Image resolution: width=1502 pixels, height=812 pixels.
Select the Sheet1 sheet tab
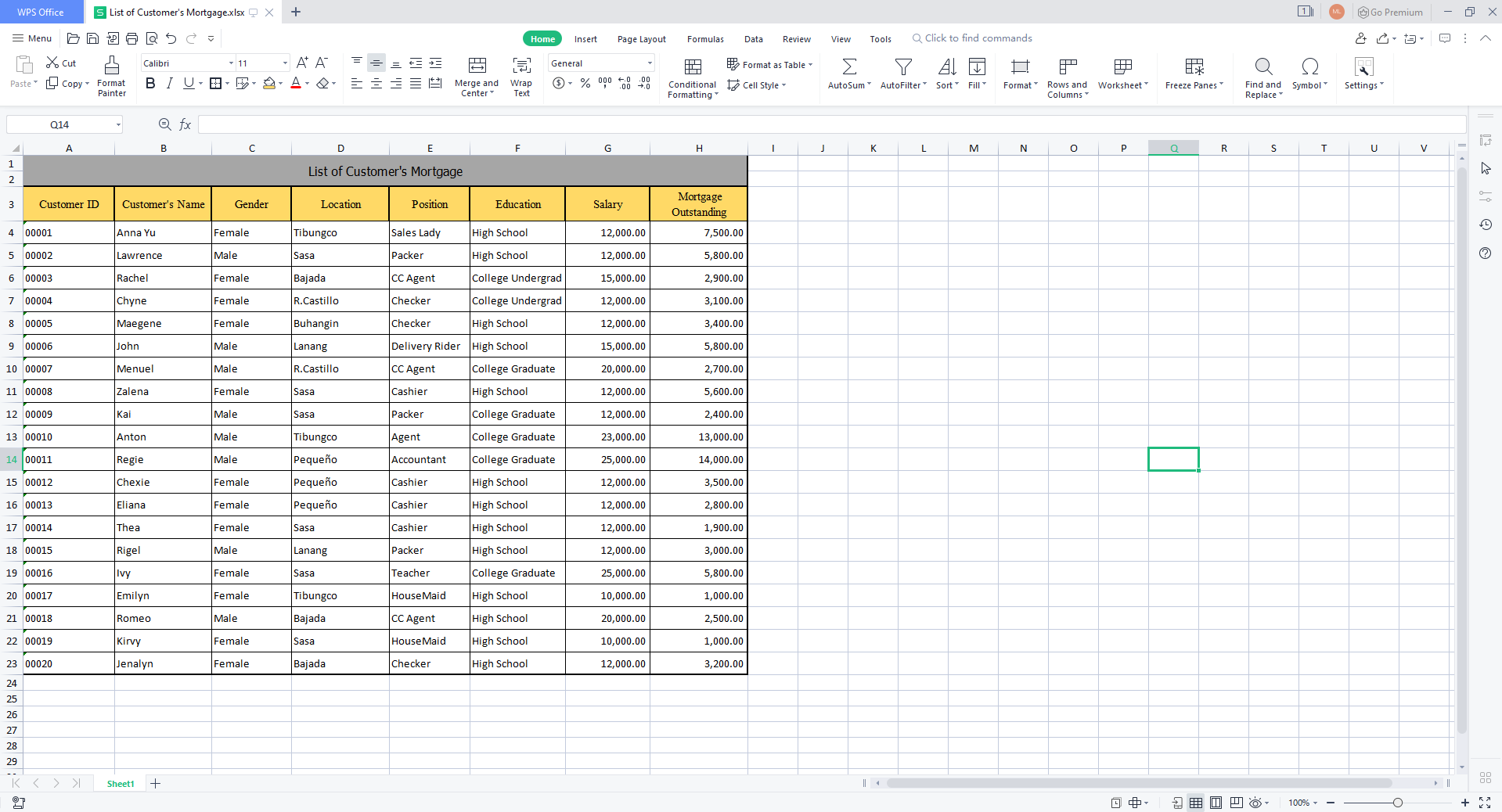tap(121, 783)
